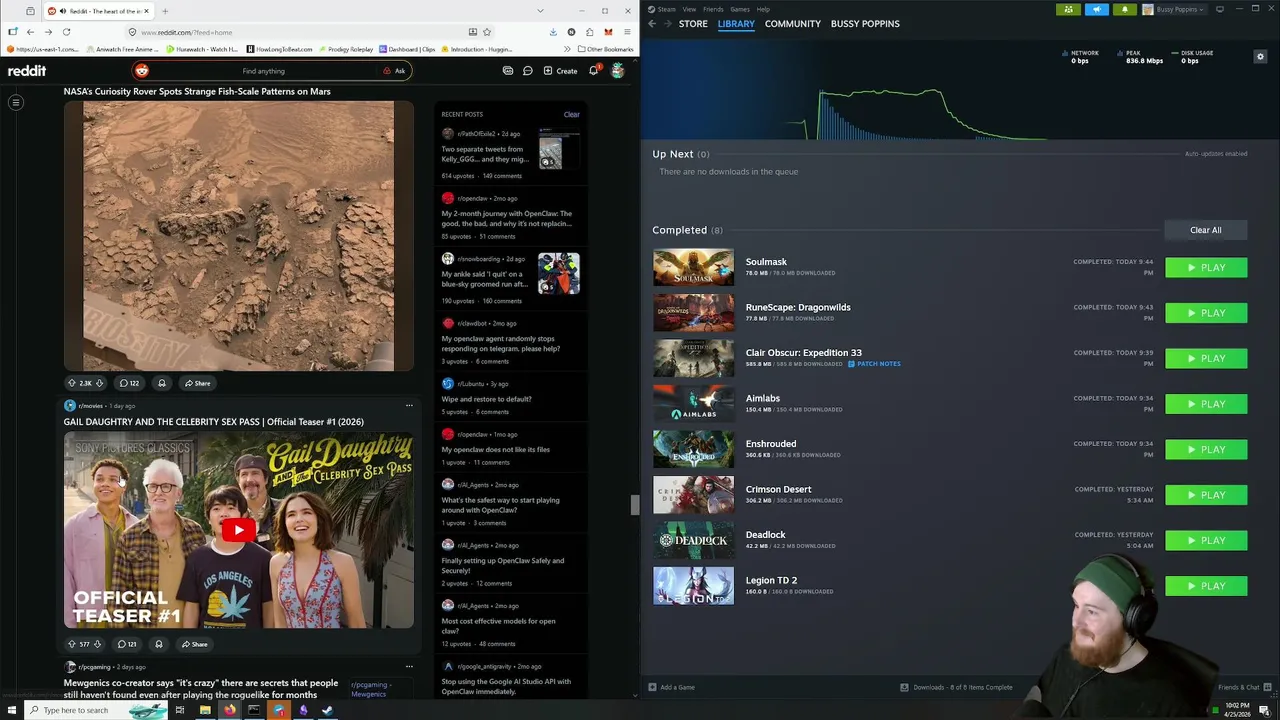Click Reddit page scrollbar thumb

[x=634, y=505]
